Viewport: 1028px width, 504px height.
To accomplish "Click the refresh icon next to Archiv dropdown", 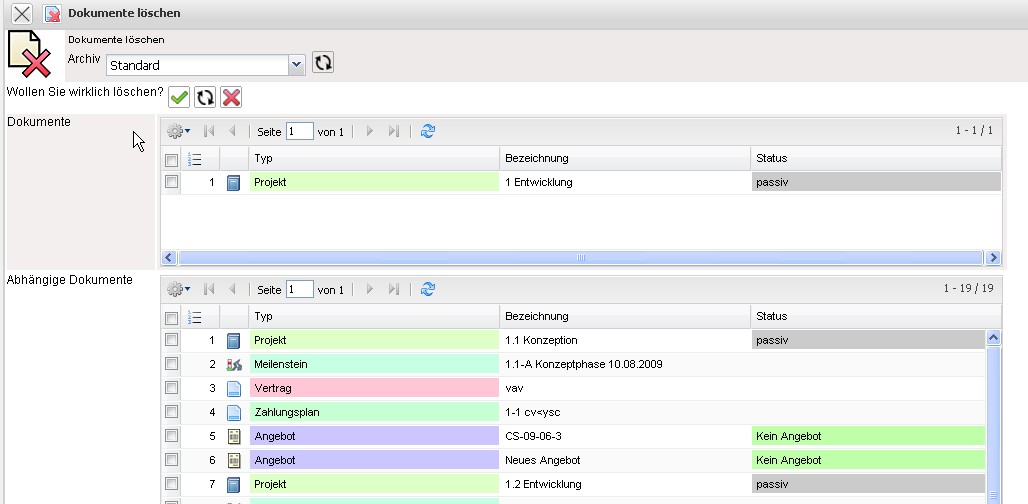I will 322,63.
